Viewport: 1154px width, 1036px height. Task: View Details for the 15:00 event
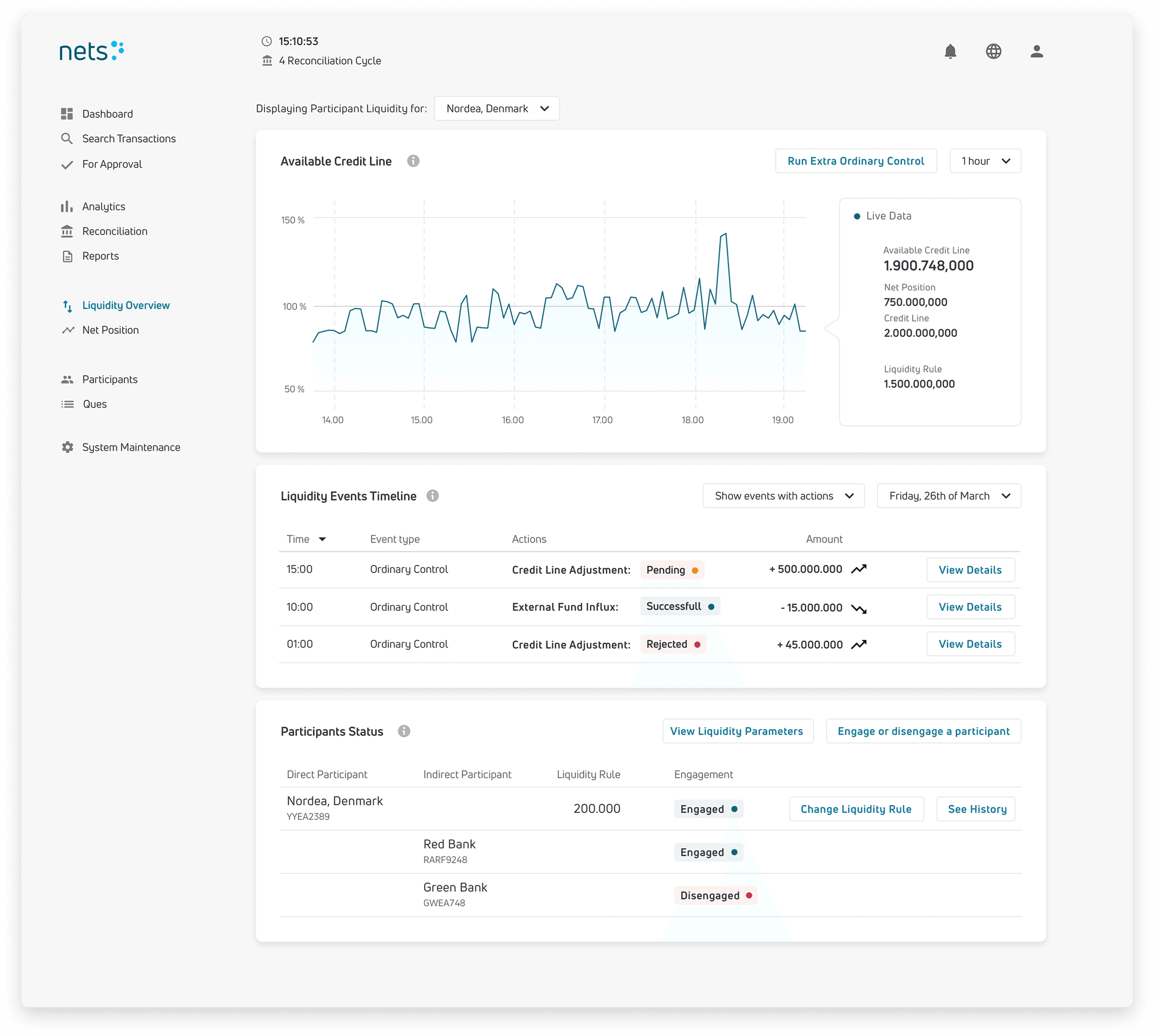click(970, 570)
